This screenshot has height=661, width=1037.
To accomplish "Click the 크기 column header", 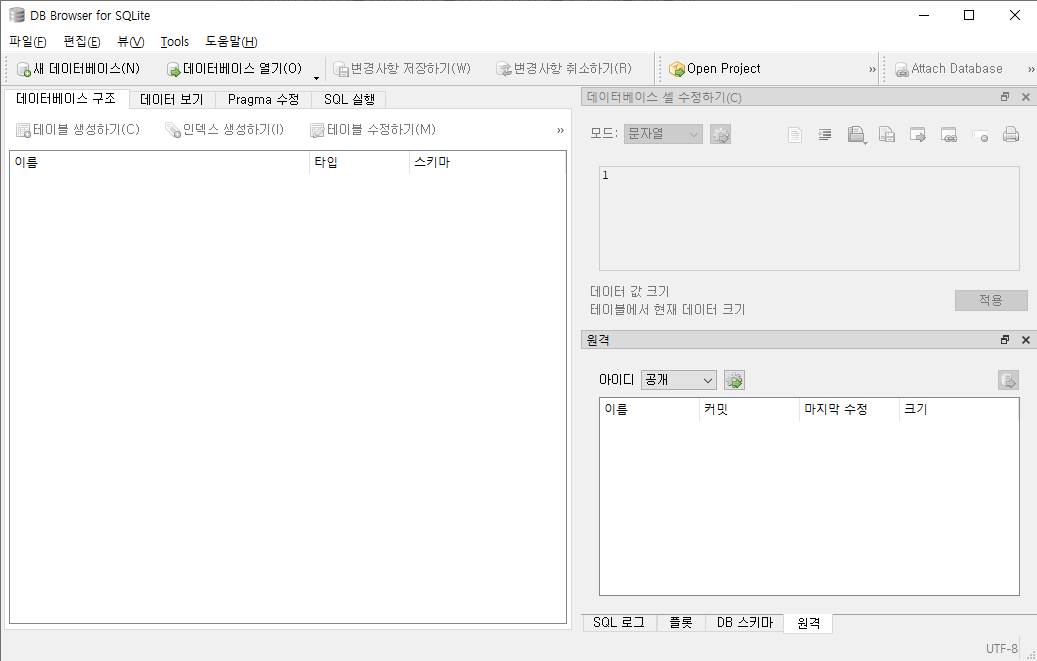I will pyautogui.click(x=959, y=410).
